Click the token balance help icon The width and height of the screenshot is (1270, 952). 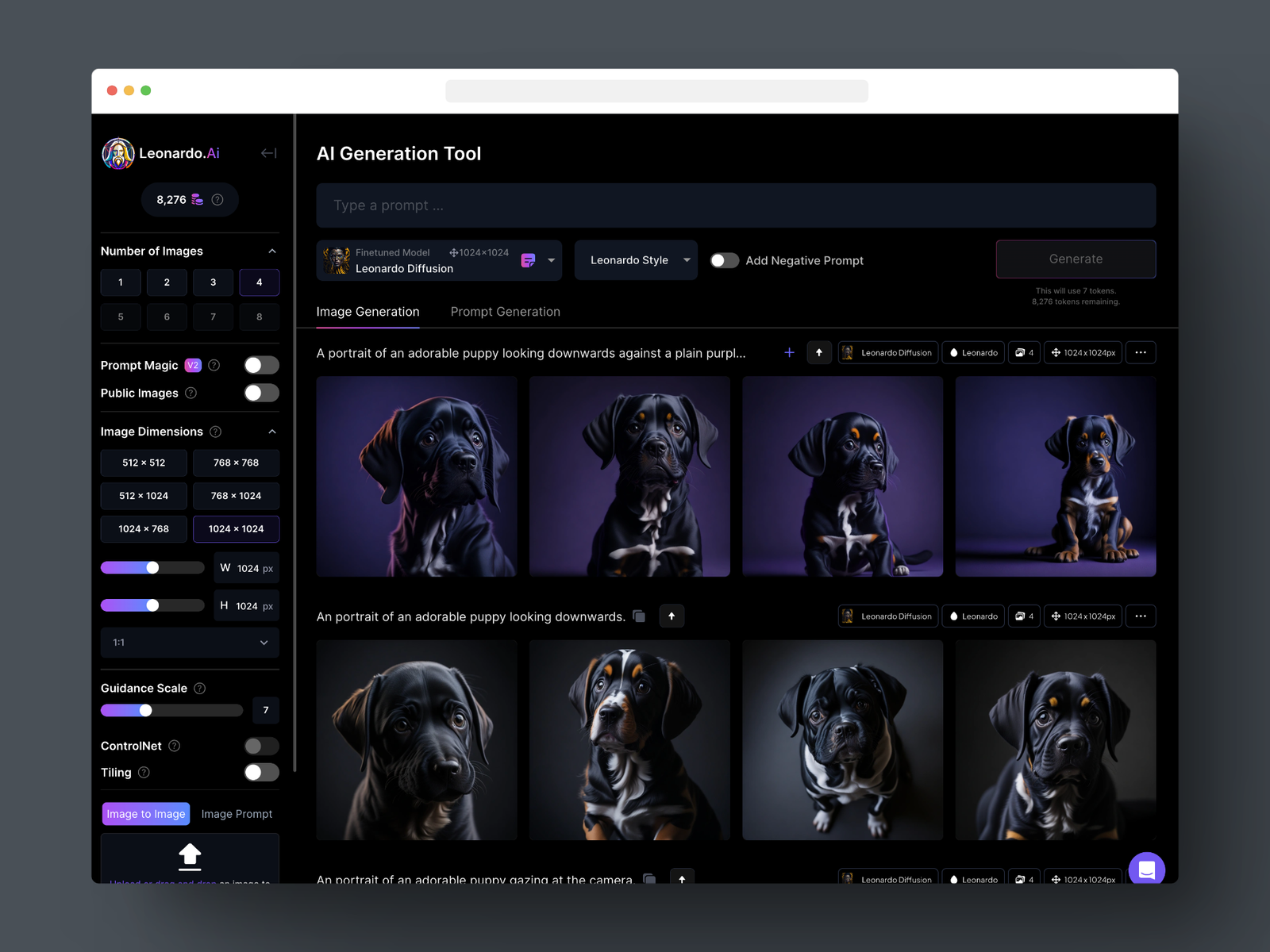click(217, 200)
